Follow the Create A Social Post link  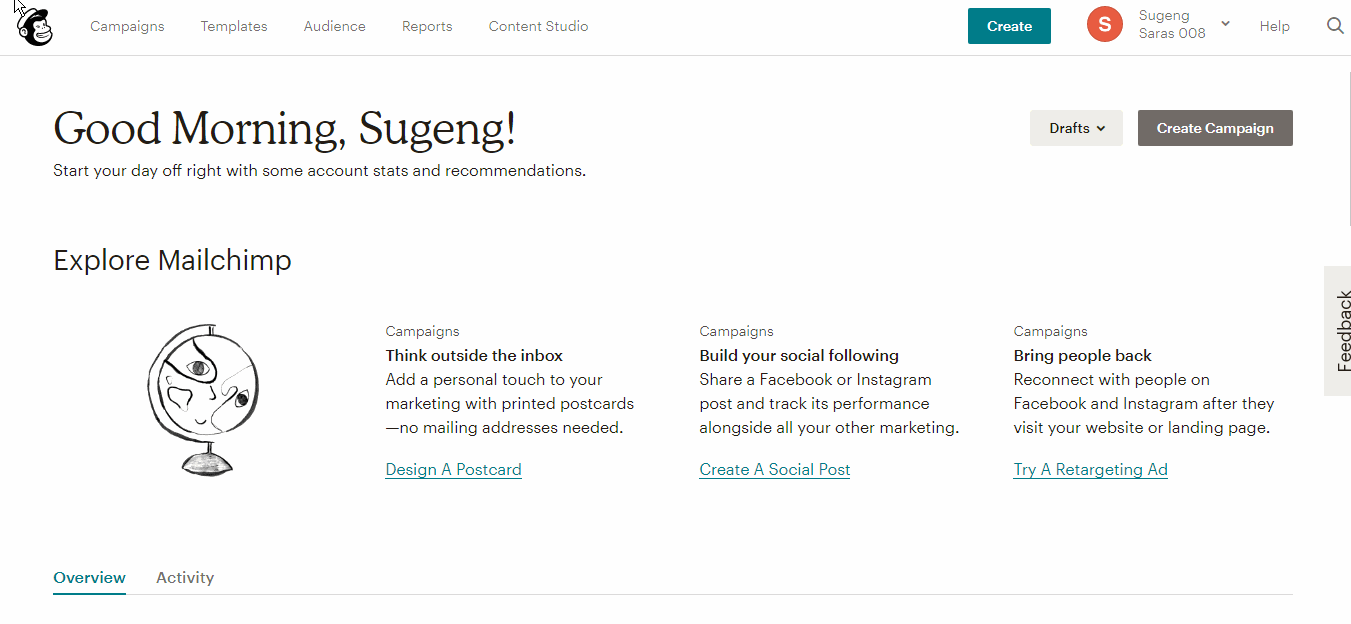[x=775, y=469]
